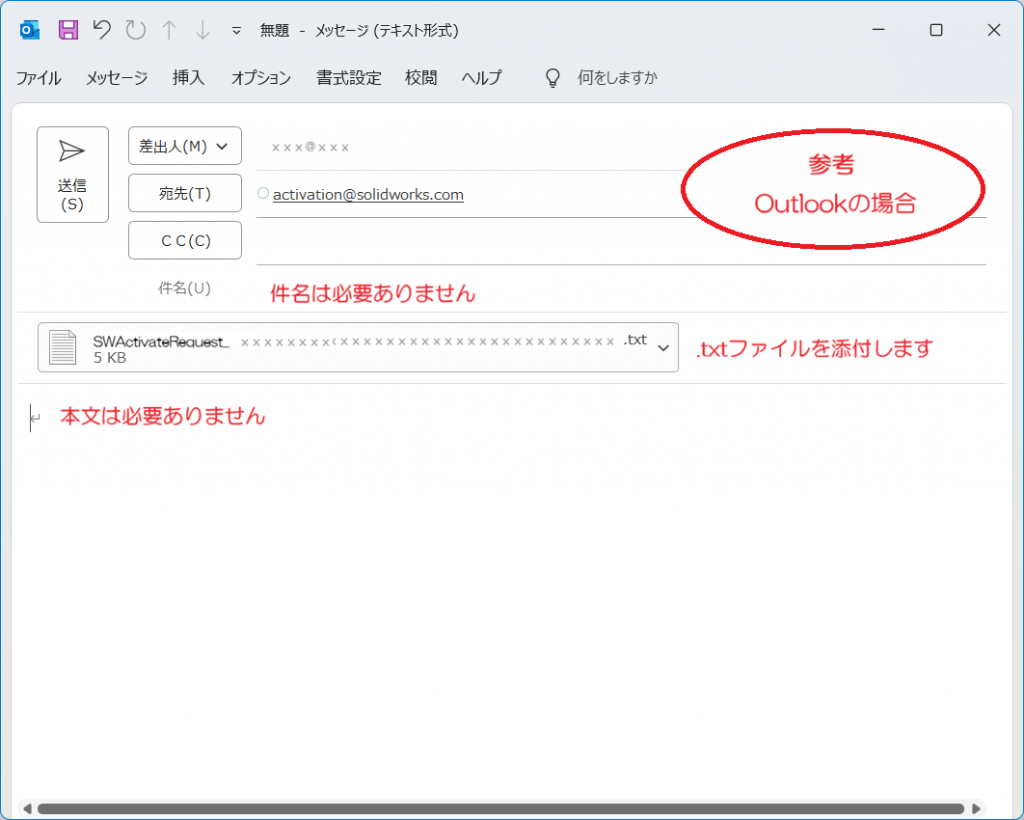Click the purple Save floppy disk icon
The height and width of the screenshot is (820, 1024).
68,30
